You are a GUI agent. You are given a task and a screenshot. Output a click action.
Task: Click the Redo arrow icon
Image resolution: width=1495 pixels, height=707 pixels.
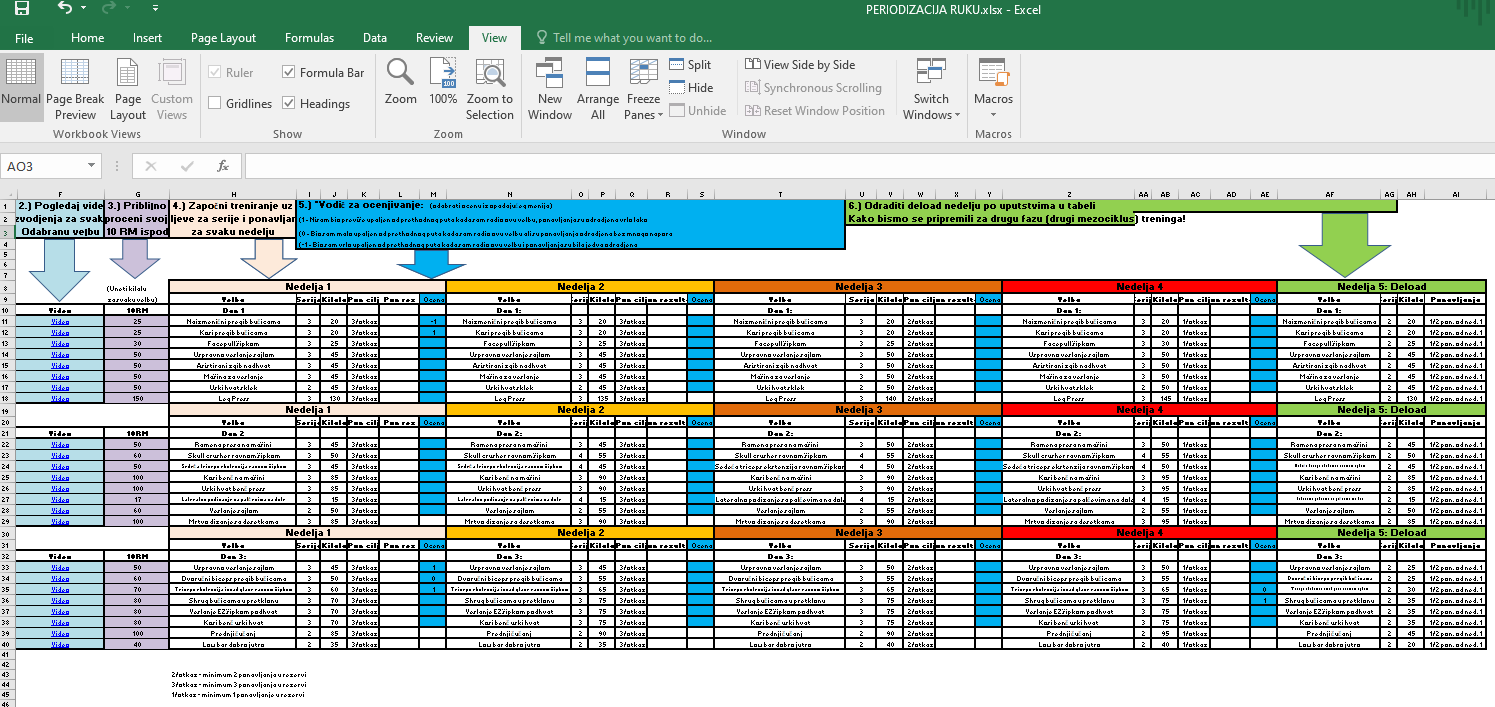[x=110, y=9]
